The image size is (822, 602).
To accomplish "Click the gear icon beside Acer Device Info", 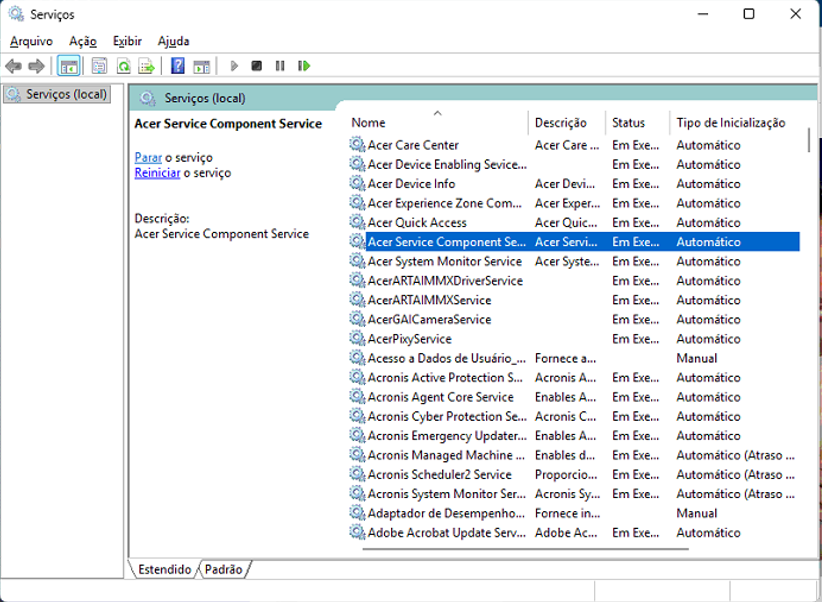I will (x=358, y=184).
